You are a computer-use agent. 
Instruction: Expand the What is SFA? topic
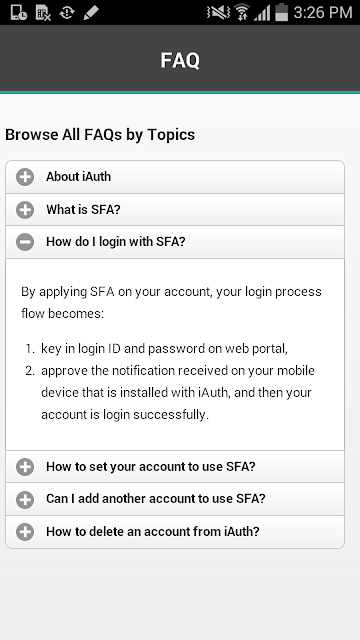[175, 210]
